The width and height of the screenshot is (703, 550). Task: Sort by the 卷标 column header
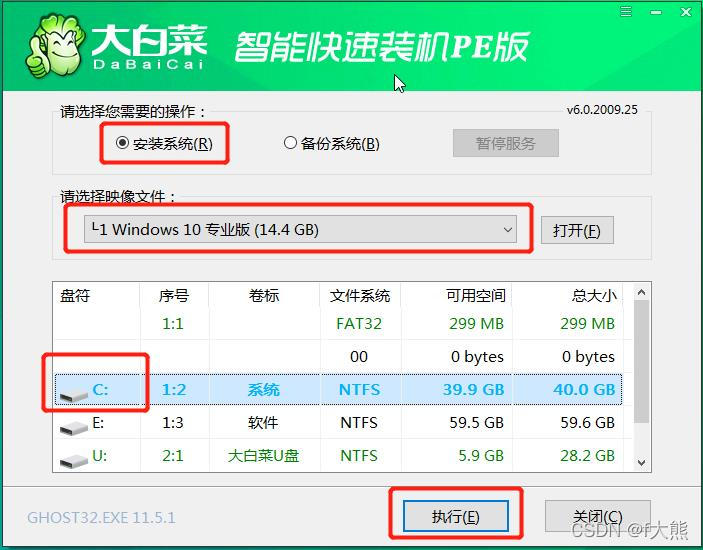click(x=264, y=295)
